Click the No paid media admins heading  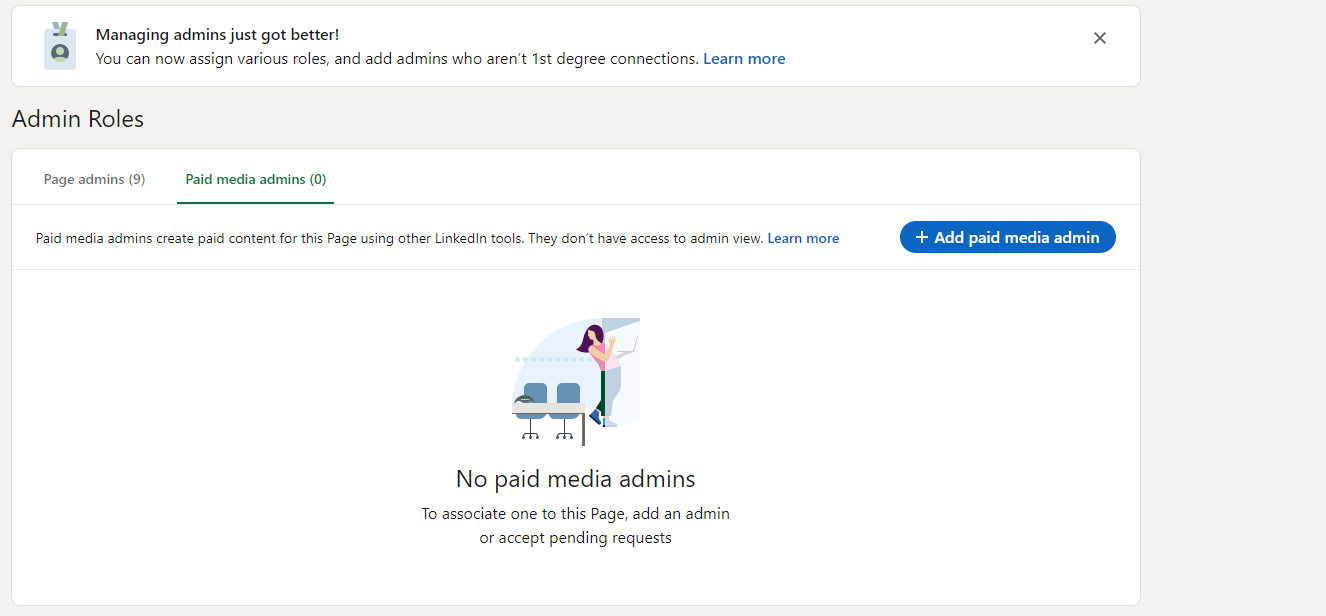click(576, 479)
